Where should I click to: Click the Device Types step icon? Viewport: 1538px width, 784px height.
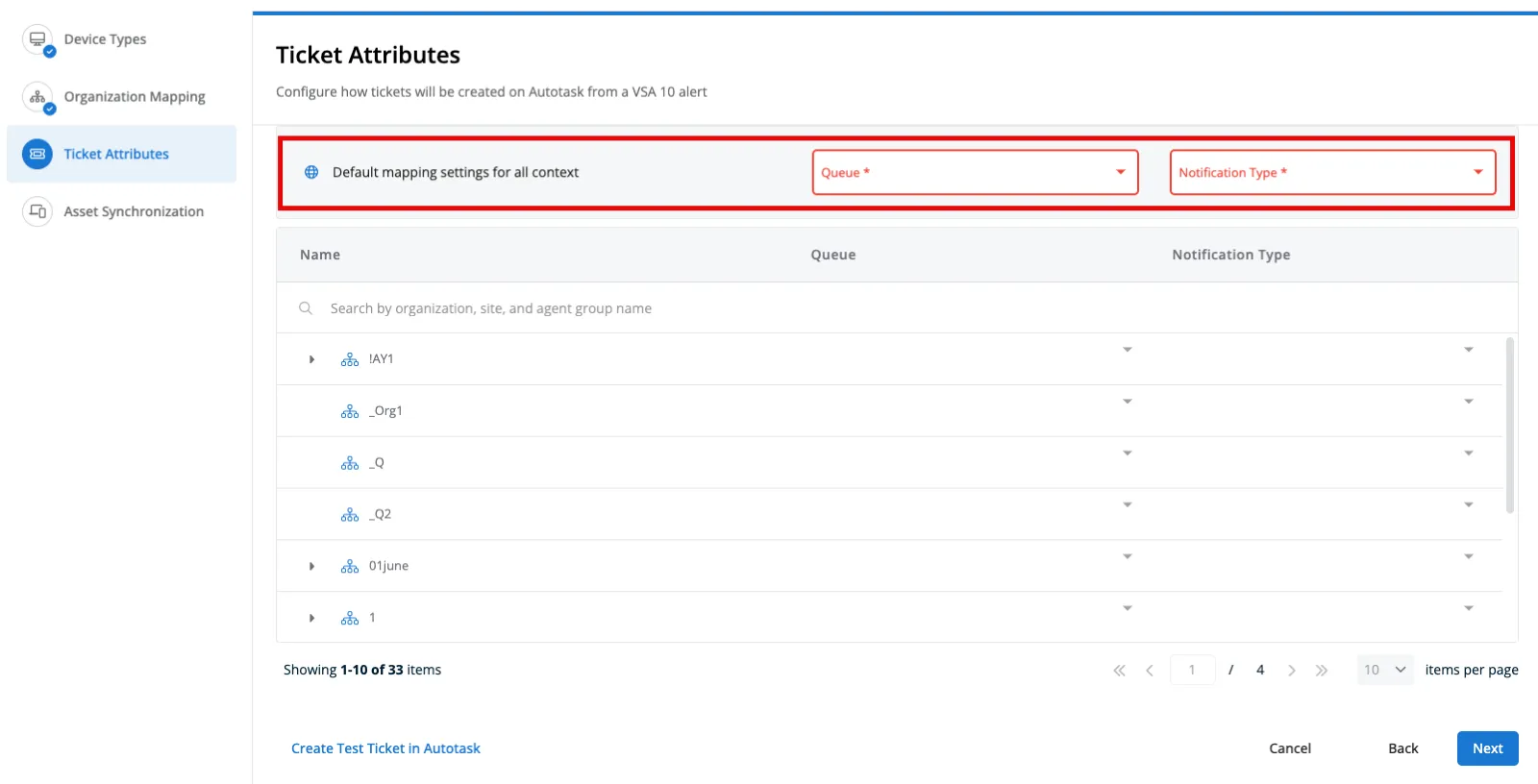point(37,39)
